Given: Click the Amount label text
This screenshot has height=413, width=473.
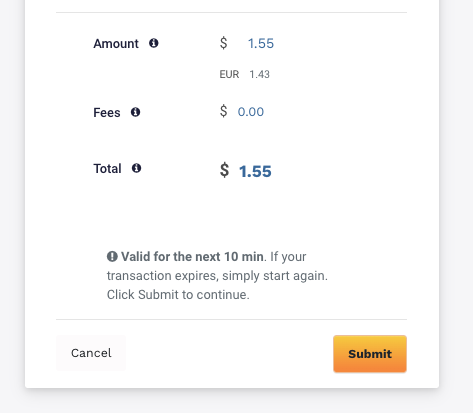Looking at the screenshot, I should (116, 43).
